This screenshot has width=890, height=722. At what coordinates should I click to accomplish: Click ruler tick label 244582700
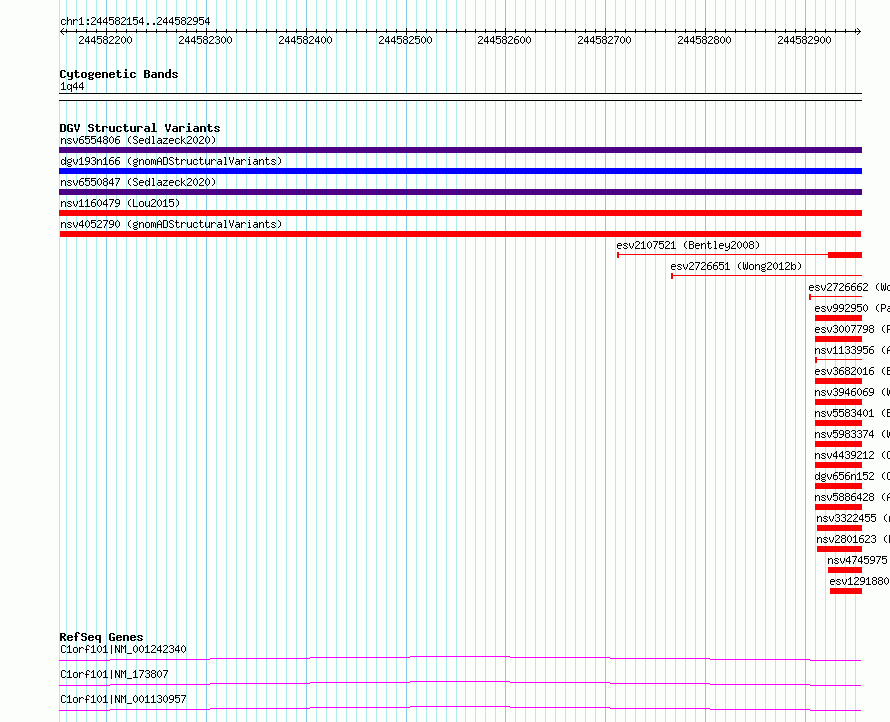coord(604,40)
